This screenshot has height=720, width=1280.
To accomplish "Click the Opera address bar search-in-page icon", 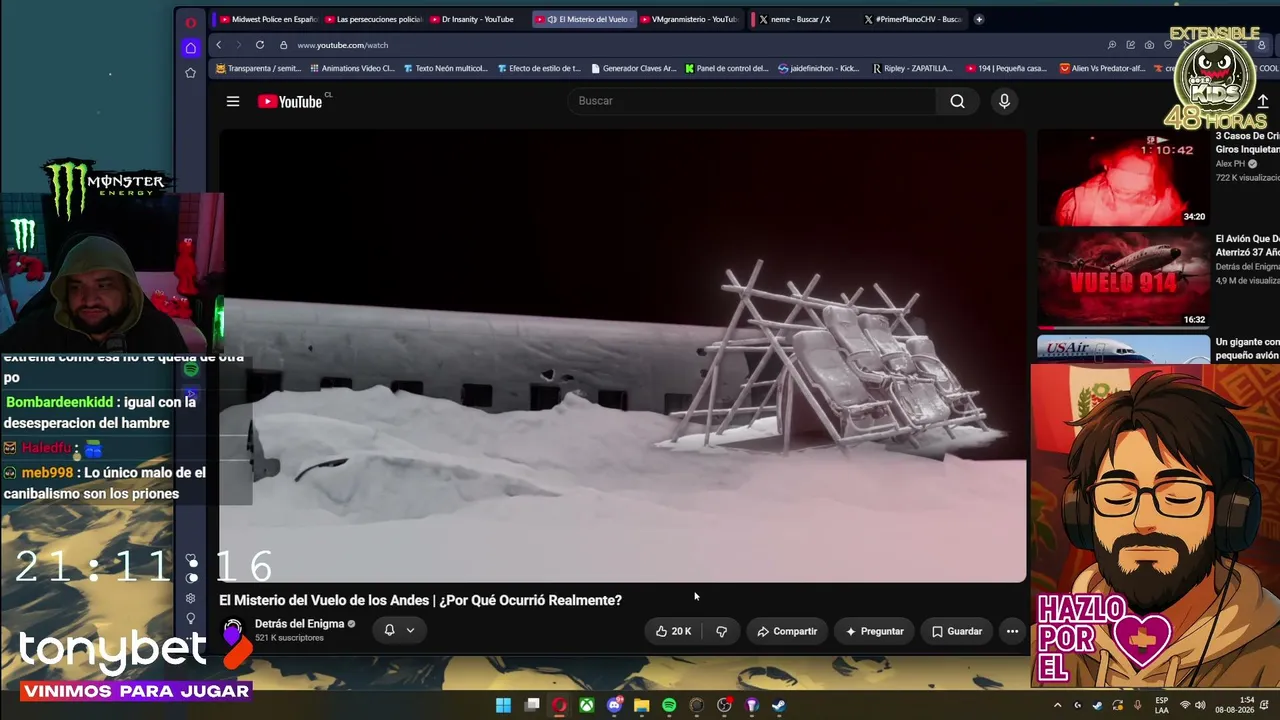I will (x=1112, y=45).
